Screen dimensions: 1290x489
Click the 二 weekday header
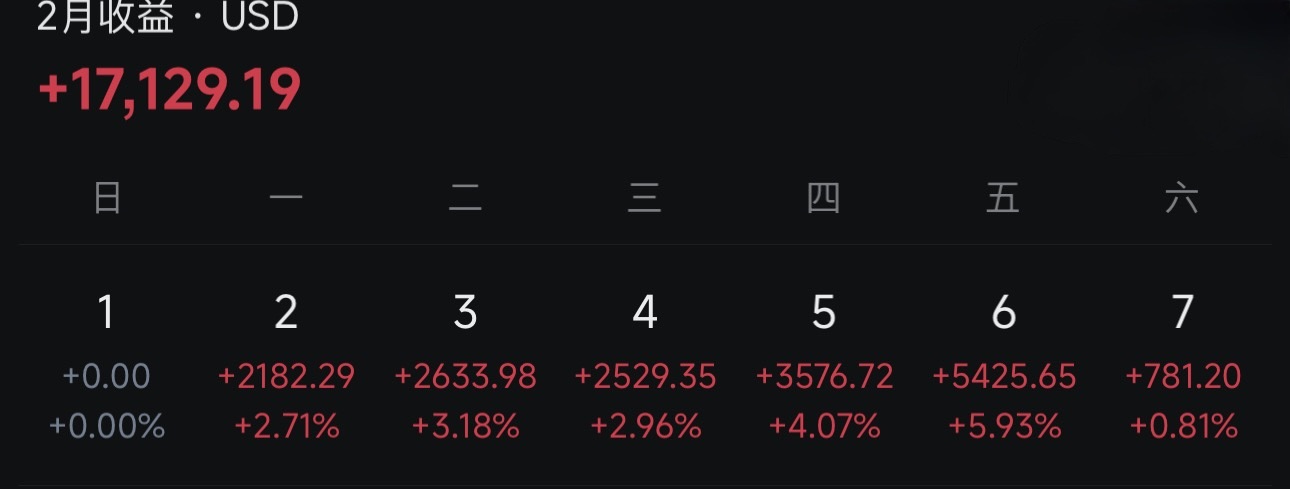click(x=465, y=199)
